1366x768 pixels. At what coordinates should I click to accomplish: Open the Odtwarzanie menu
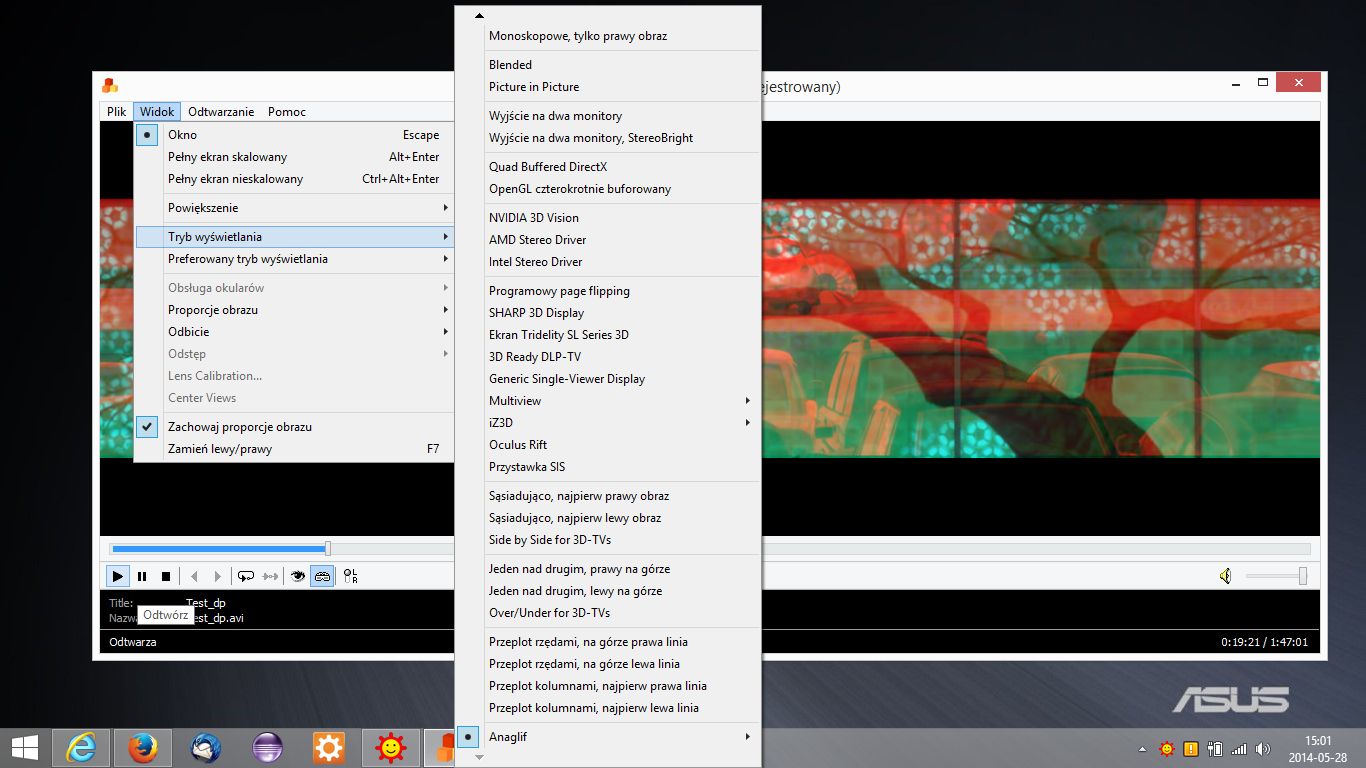click(x=221, y=112)
